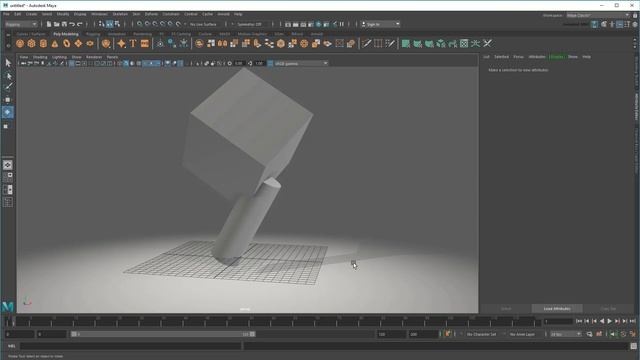Switch to the Poly Modeling shelf tab
This screenshot has width=640, height=360.
pos(66,34)
